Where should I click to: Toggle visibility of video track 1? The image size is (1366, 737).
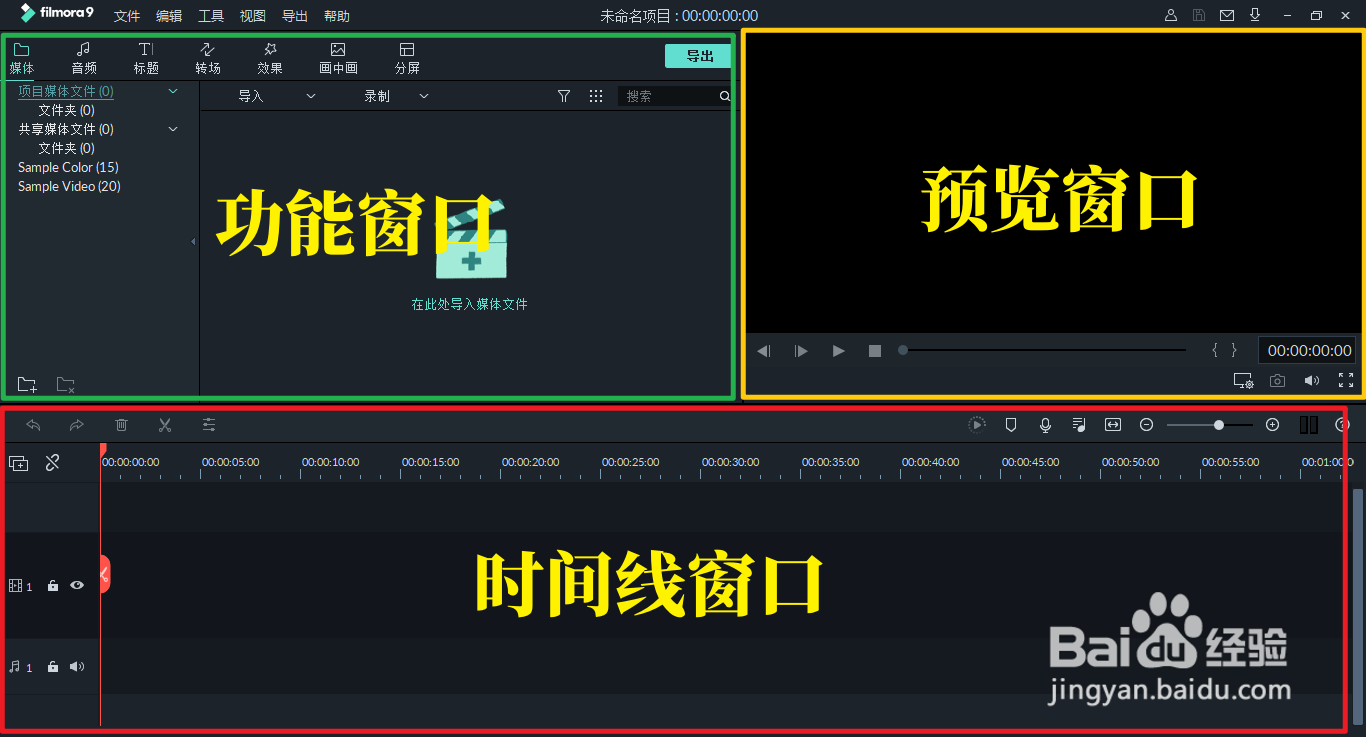point(76,585)
